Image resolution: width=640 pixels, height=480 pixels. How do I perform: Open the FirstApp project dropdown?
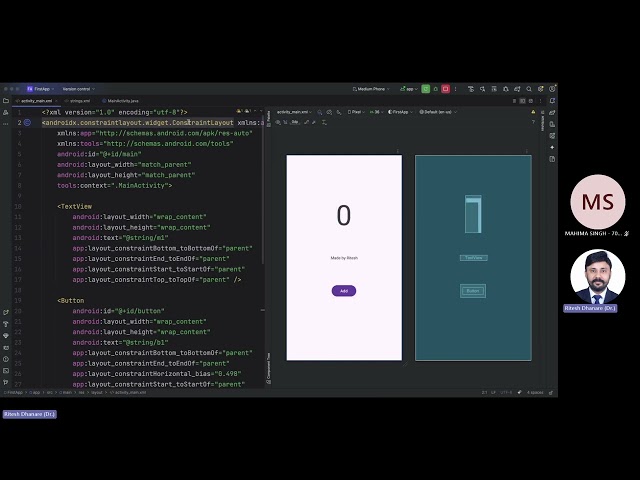pos(41,89)
